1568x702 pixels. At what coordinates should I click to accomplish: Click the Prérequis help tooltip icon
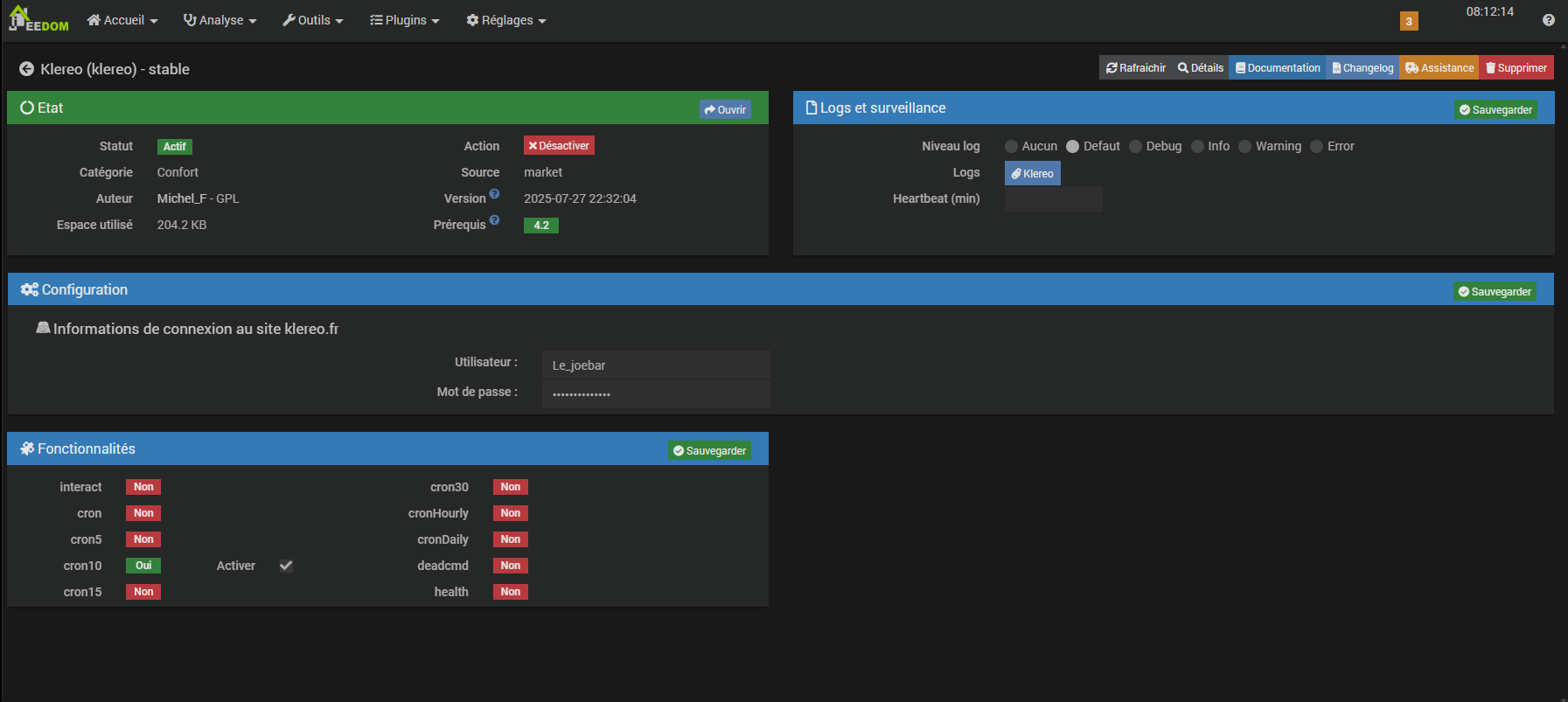[x=494, y=220]
